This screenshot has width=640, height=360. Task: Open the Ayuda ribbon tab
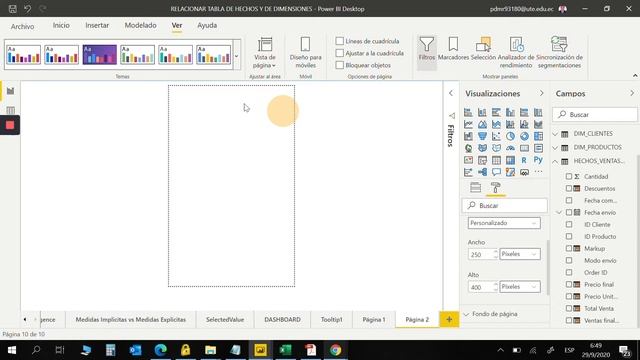(207, 25)
